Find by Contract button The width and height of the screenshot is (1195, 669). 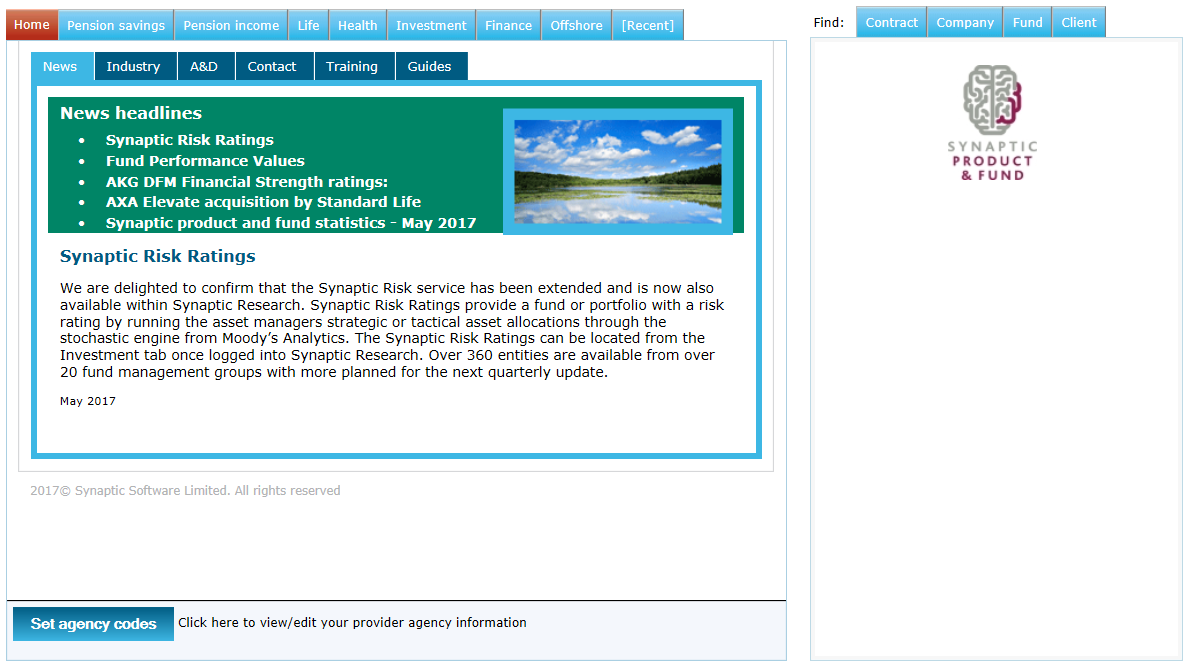(892, 22)
